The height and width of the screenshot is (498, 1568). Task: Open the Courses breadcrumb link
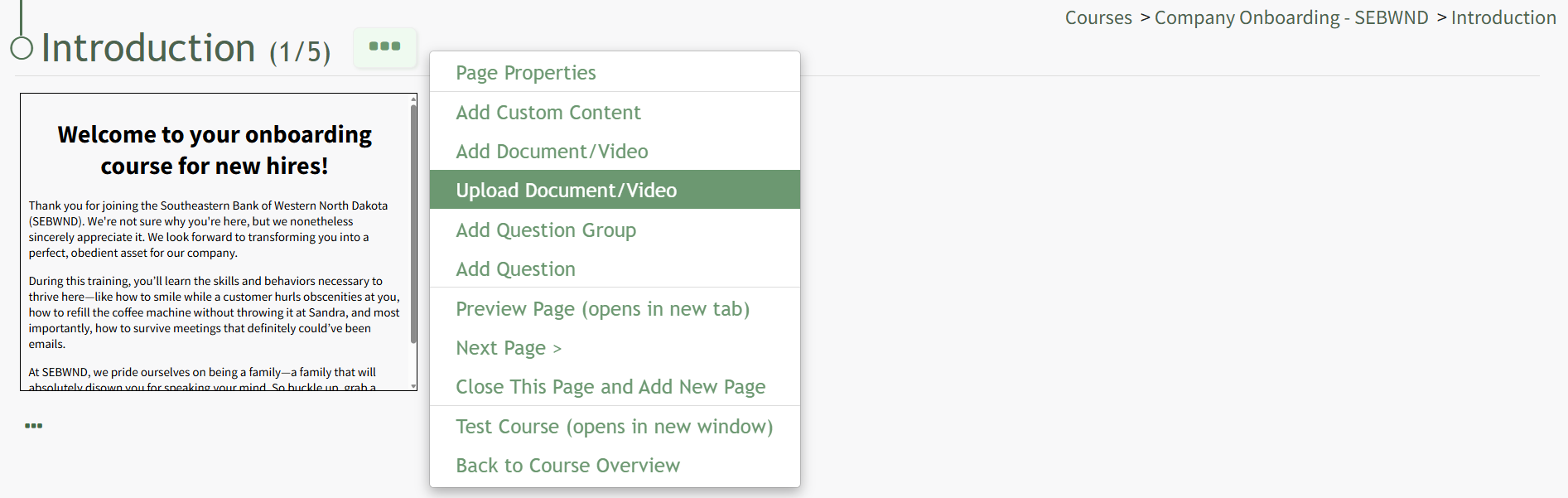click(1098, 17)
